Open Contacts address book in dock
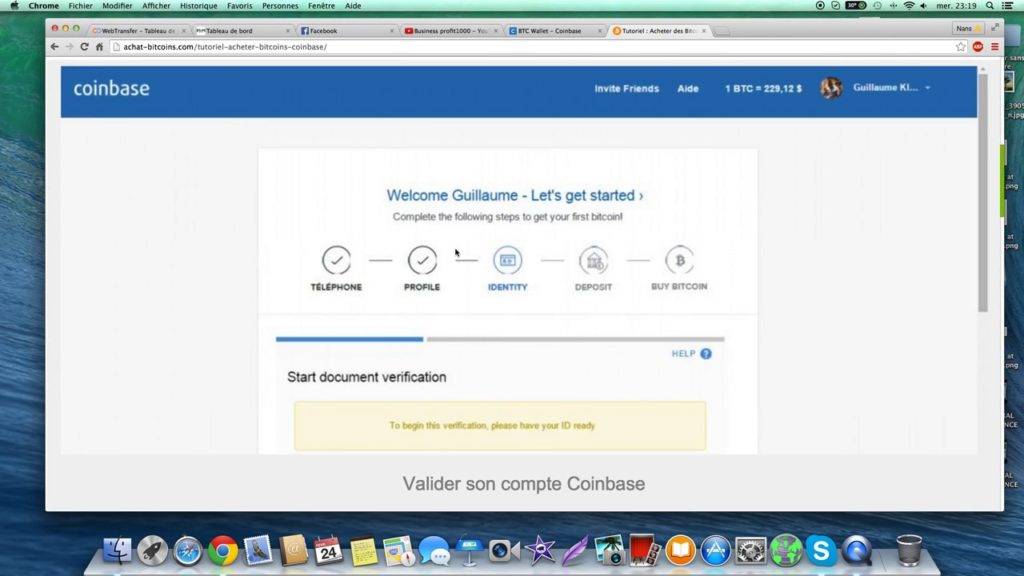Image resolution: width=1024 pixels, height=576 pixels. click(x=293, y=551)
